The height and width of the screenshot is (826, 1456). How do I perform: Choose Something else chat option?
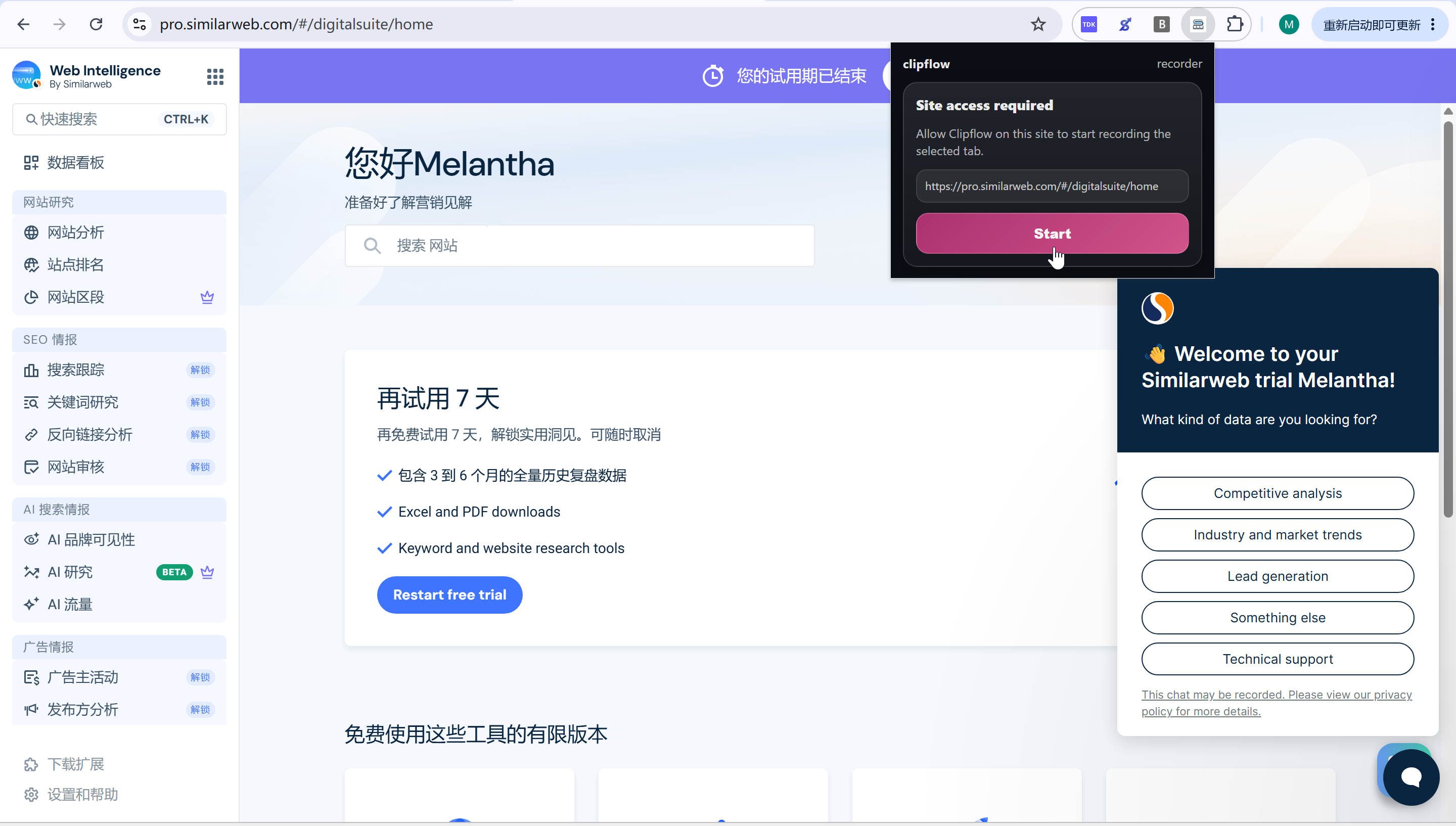click(x=1278, y=617)
